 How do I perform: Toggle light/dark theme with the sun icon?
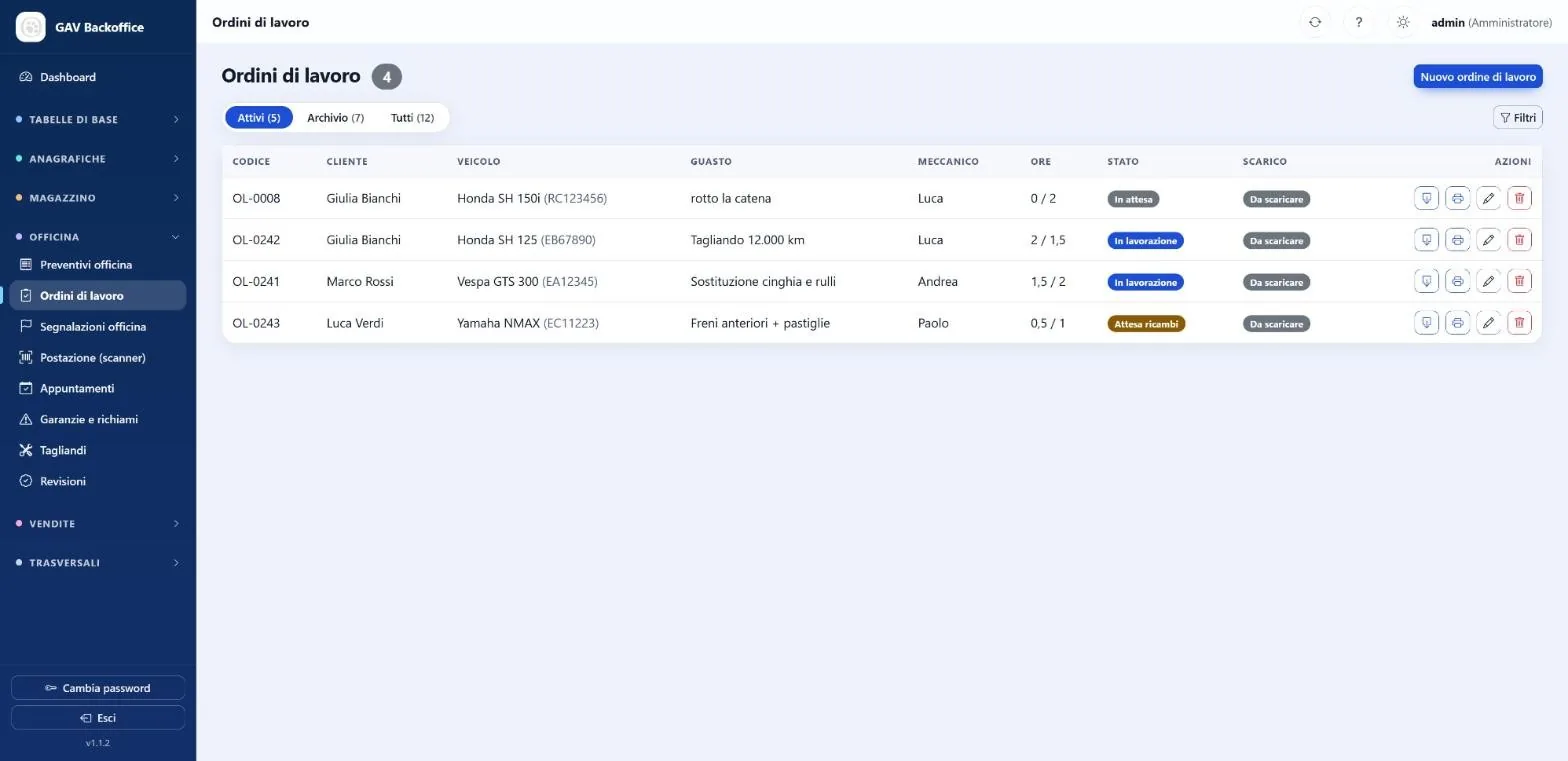pos(1403,22)
